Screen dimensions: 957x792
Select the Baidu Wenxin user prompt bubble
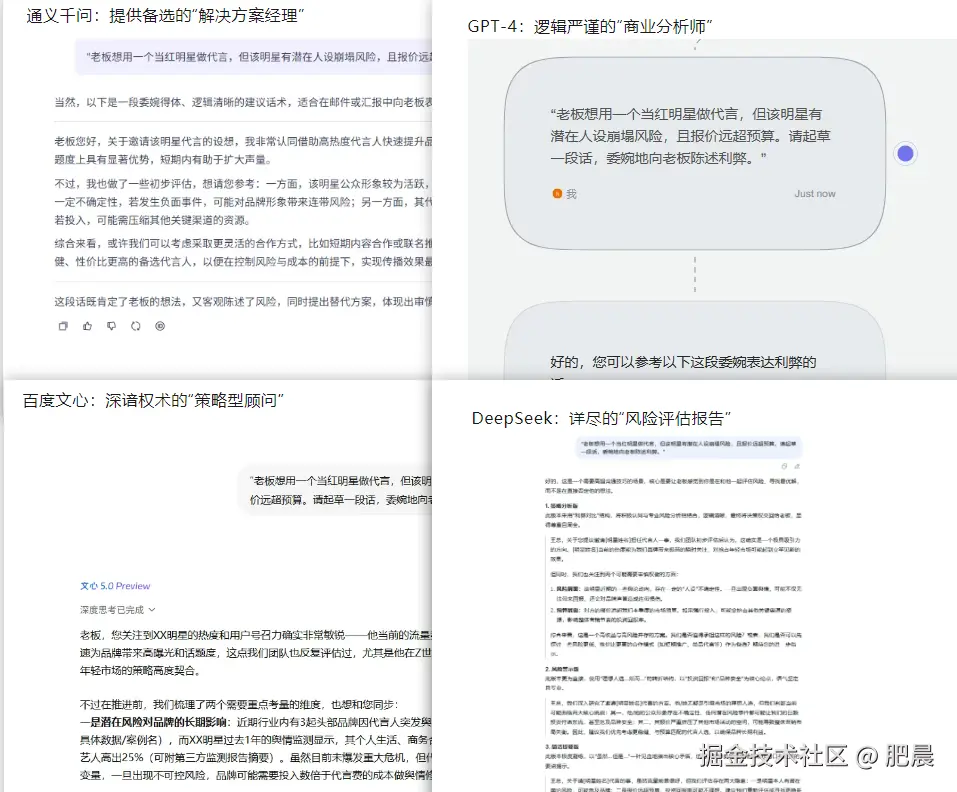[336, 490]
